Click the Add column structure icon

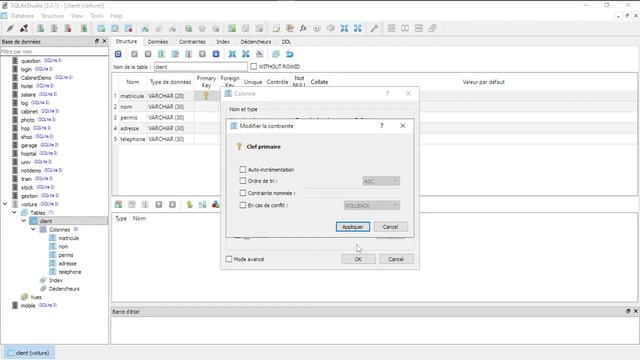point(162,54)
